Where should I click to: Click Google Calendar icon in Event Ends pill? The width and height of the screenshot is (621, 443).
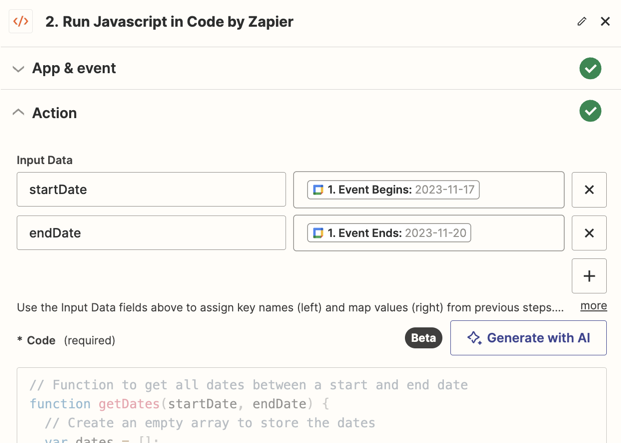coord(318,233)
